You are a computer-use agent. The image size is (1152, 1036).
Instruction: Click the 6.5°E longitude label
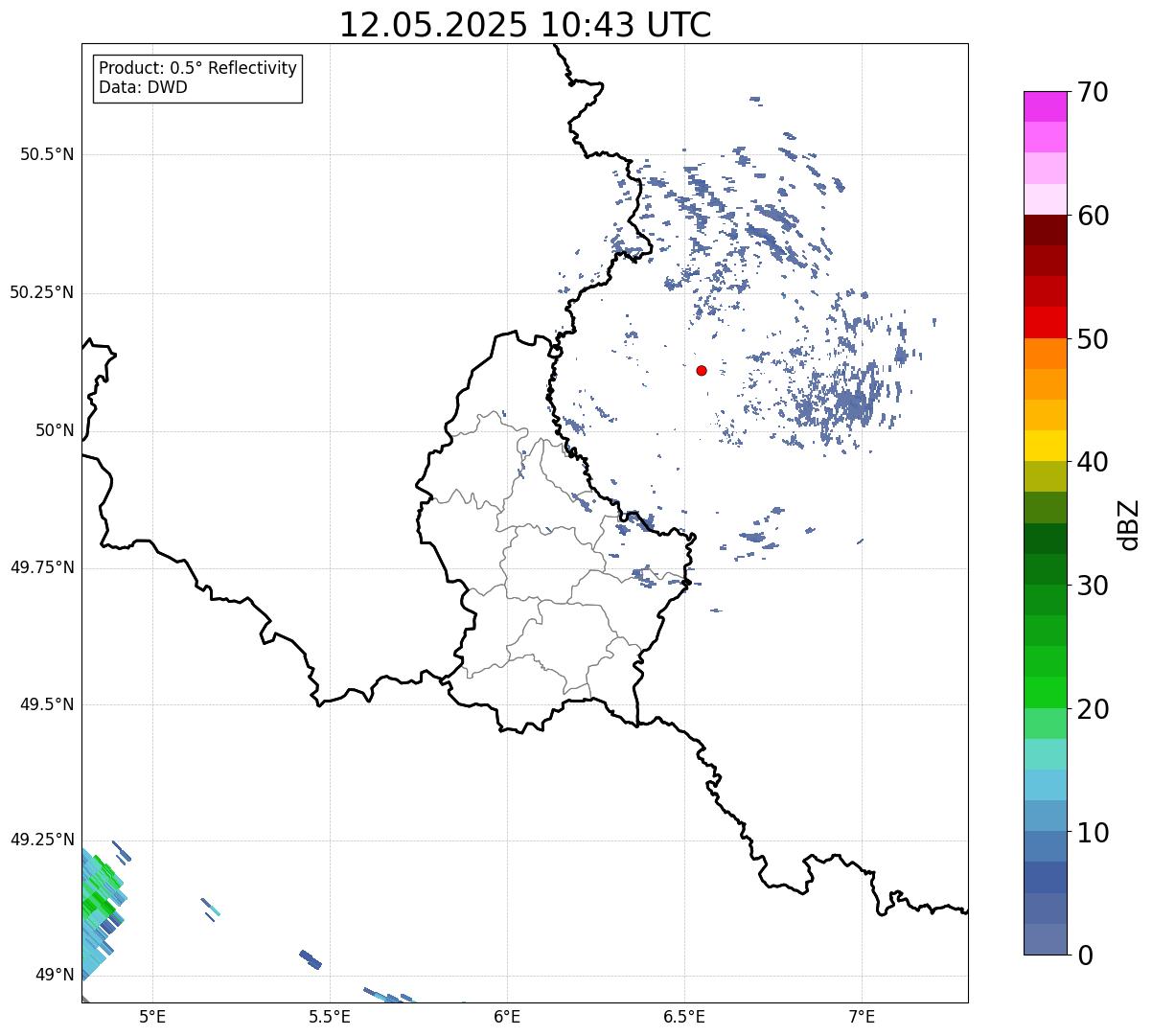pos(684,1016)
